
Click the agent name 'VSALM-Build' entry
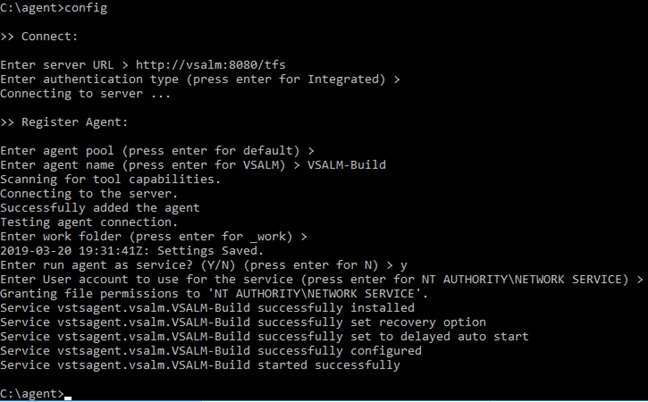[346, 165]
